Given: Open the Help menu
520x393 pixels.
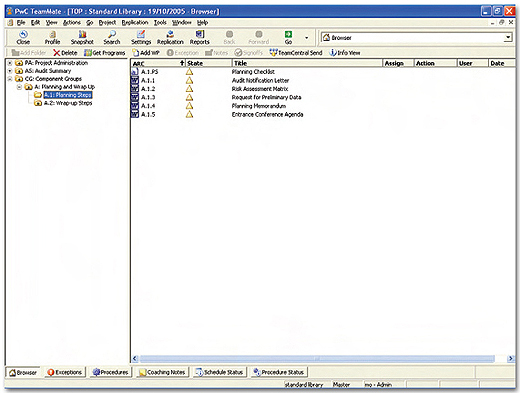Looking at the screenshot, I should 202,23.
